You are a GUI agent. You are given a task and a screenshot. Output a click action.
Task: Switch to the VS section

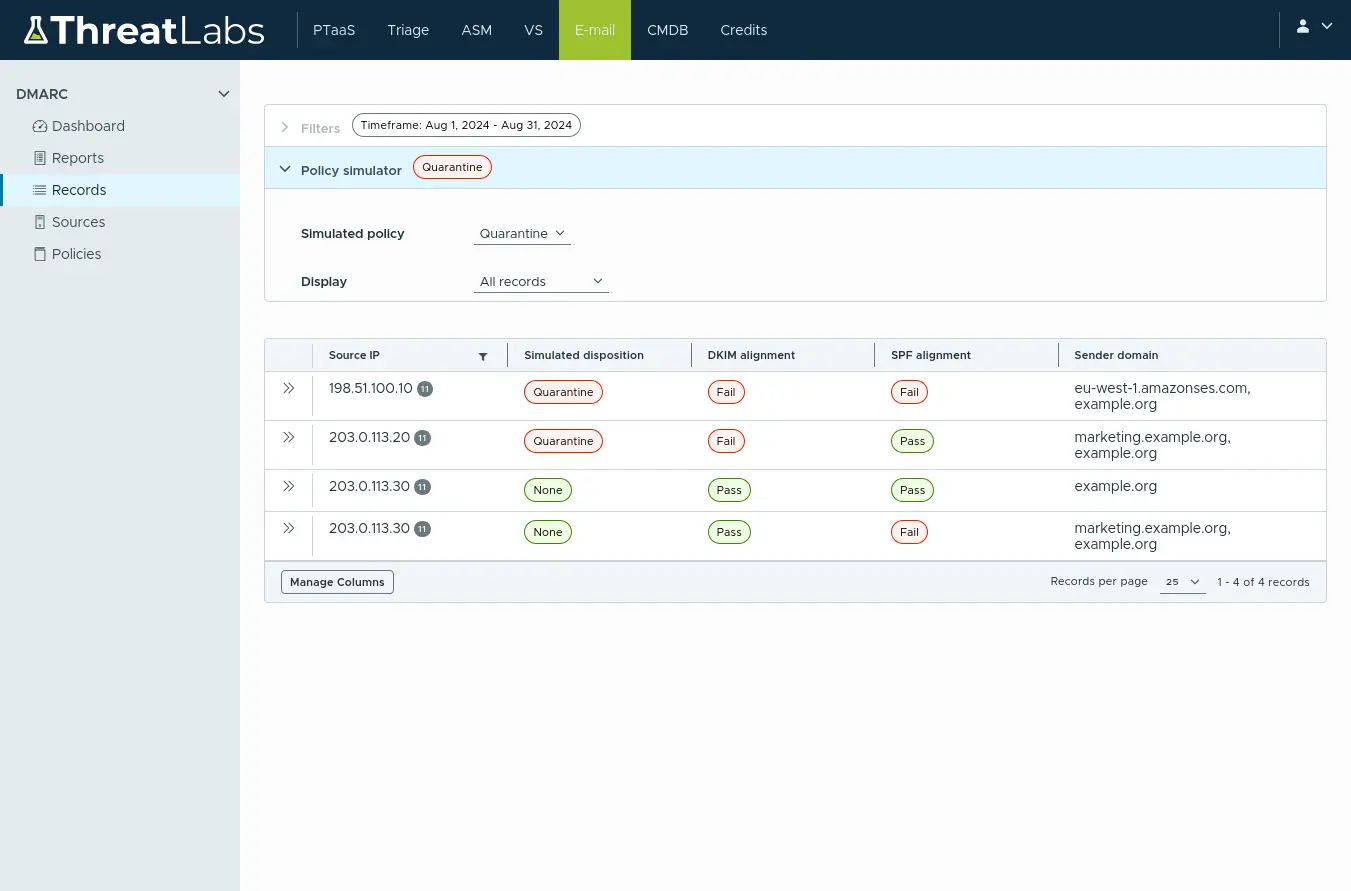534,30
